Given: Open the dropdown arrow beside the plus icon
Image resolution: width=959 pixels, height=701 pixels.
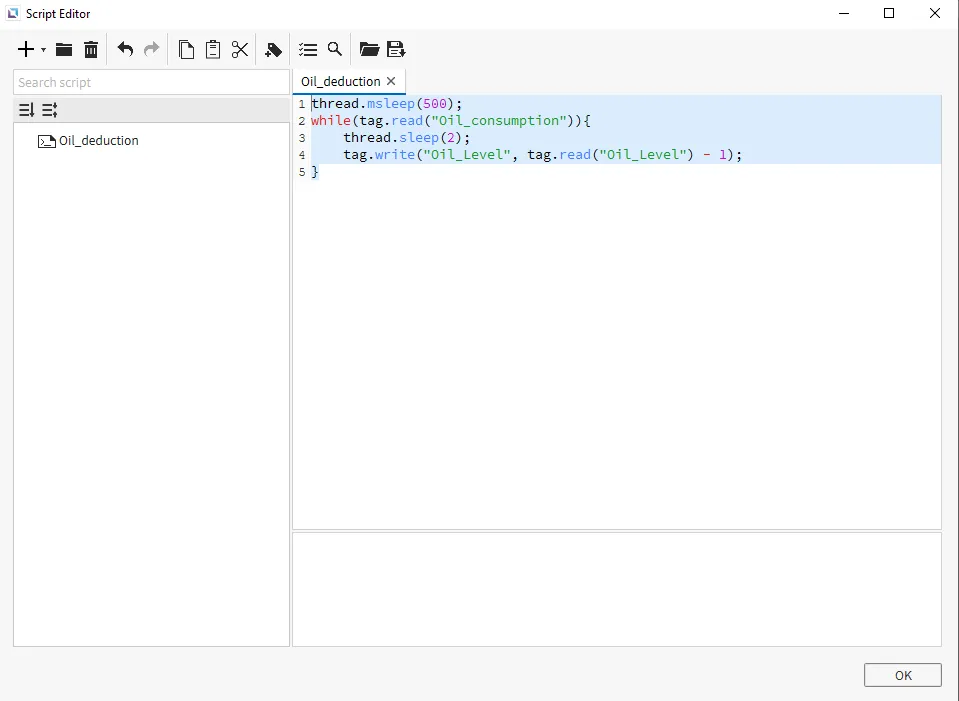Looking at the screenshot, I should [43, 50].
